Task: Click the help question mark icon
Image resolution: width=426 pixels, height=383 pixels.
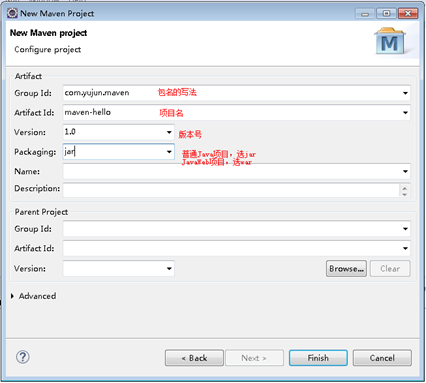Action: coord(23,357)
